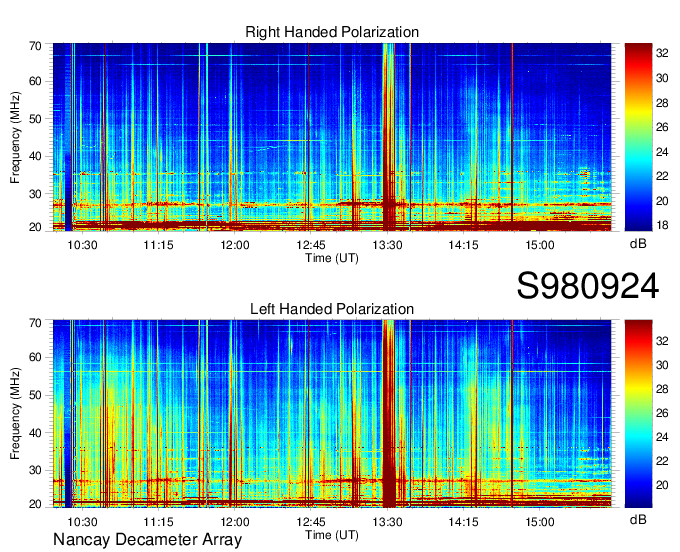This screenshot has height=552, width=680.
Task: Click the 14:15 tick under Right Handed plot
Action: 463,245
